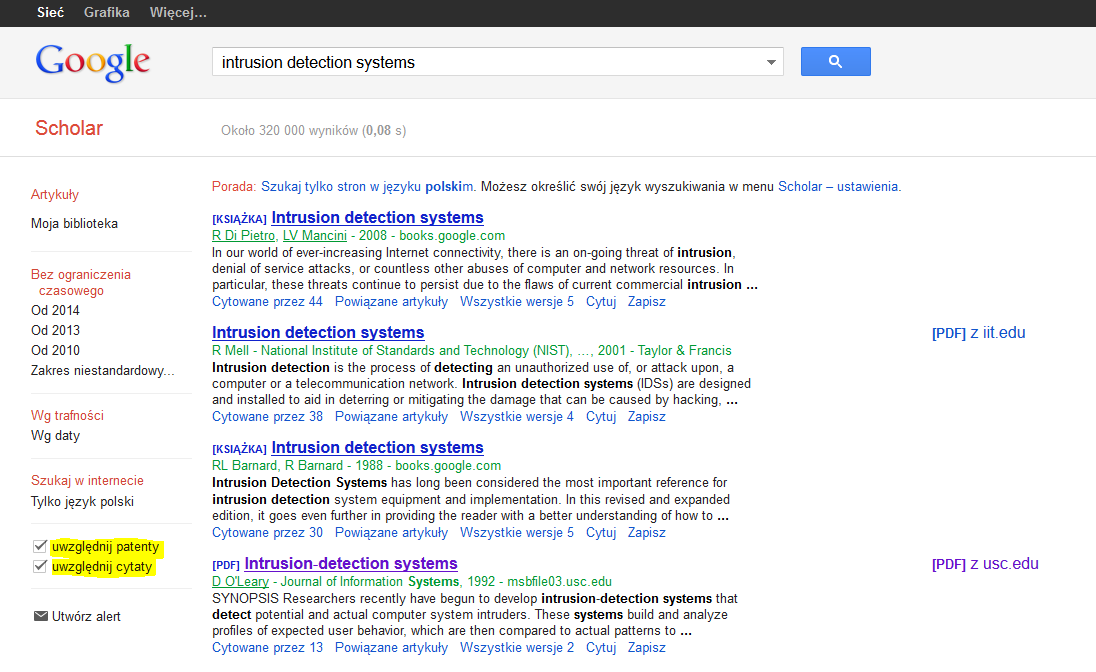Click Cytuj under the O'Leary result

(600, 648)
